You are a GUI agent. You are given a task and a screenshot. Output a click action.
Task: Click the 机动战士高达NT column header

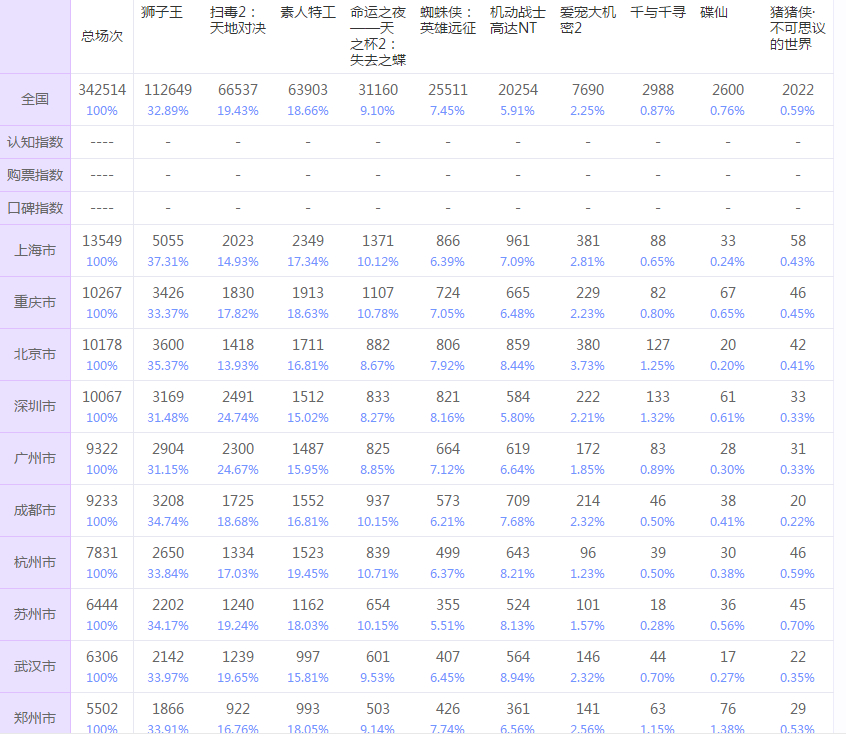(x=517, y=20)
